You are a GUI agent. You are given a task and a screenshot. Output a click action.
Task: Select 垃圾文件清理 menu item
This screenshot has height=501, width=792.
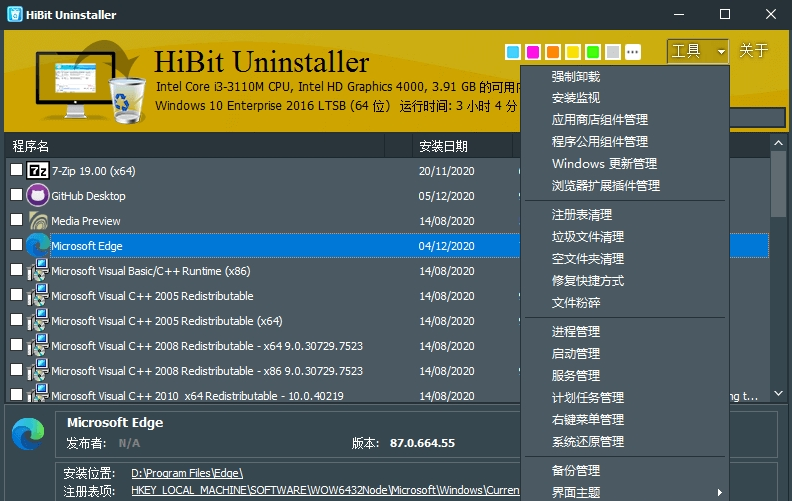[x=625, y=237]
